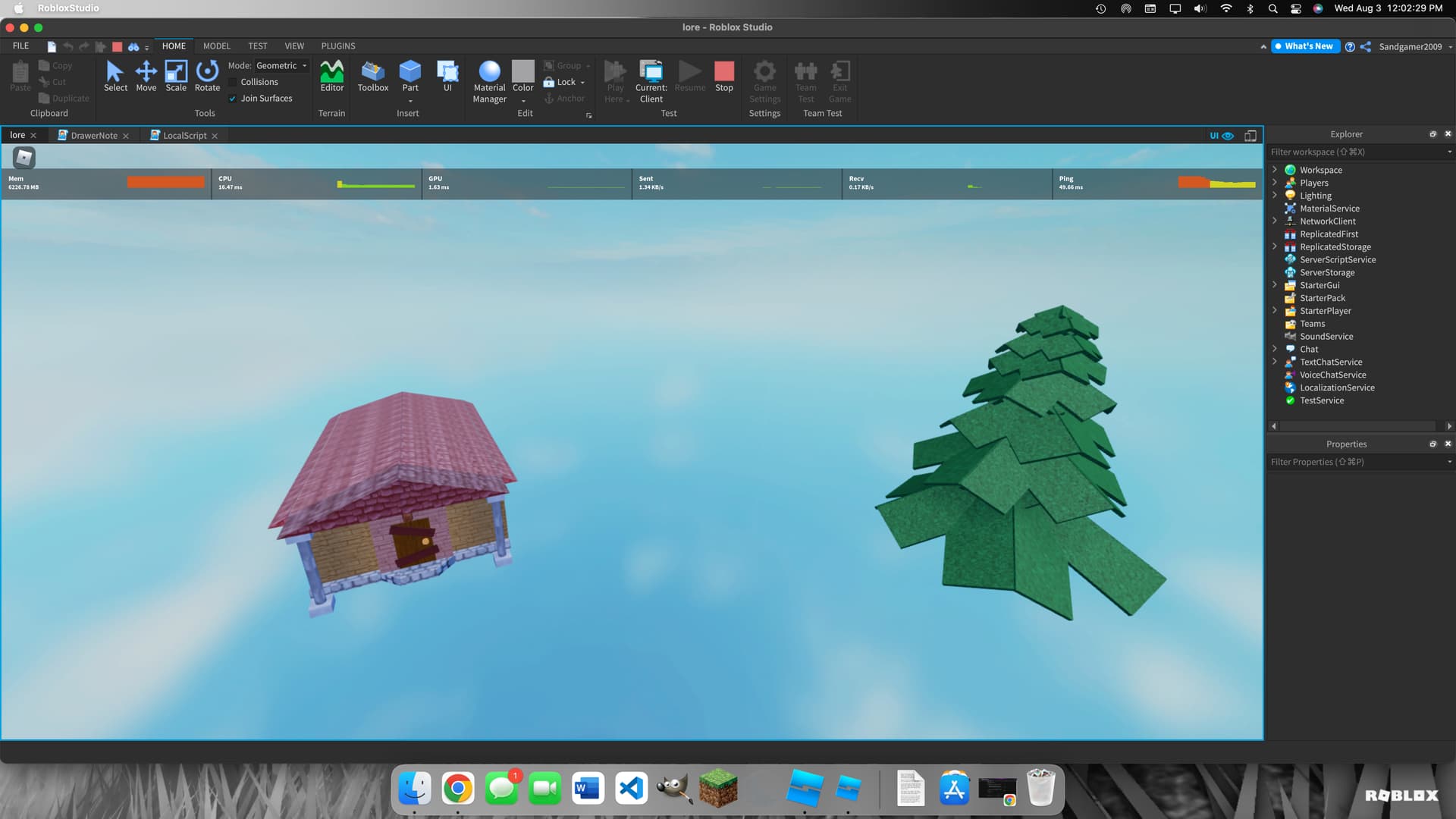Switch to the VIEW ribbon tab
Viewport: 1456px width, 819px height.
tap(294, 46)
